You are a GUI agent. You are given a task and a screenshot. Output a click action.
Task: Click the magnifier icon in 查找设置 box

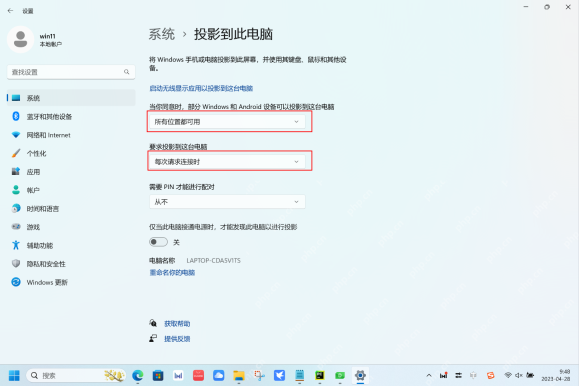(127, 72)
